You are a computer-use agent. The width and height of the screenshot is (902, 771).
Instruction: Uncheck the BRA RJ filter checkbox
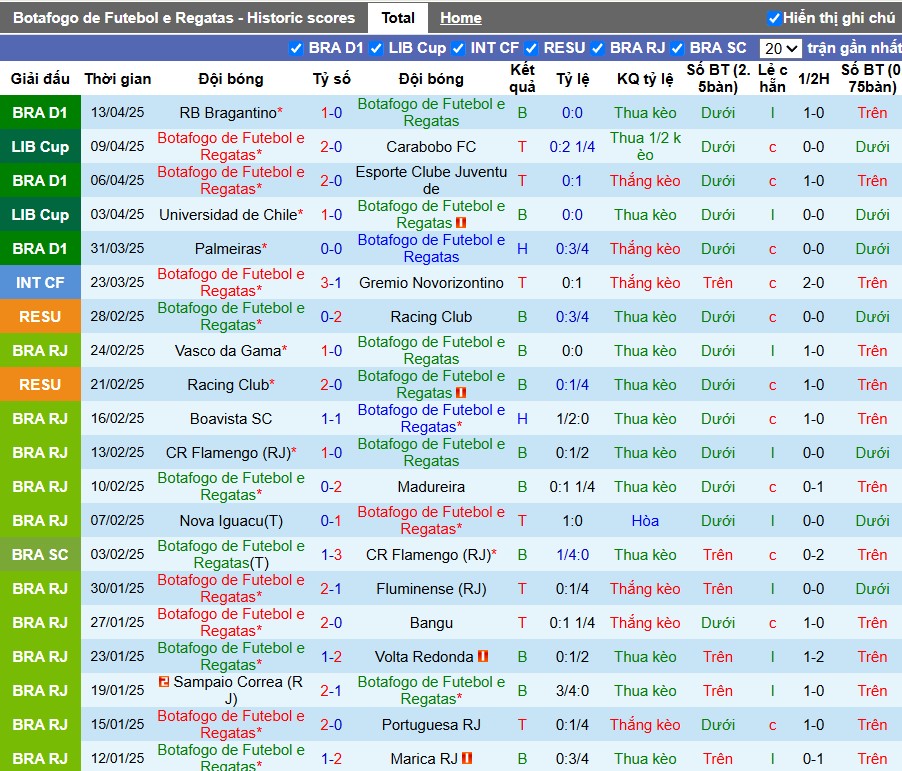coord(597,48)
